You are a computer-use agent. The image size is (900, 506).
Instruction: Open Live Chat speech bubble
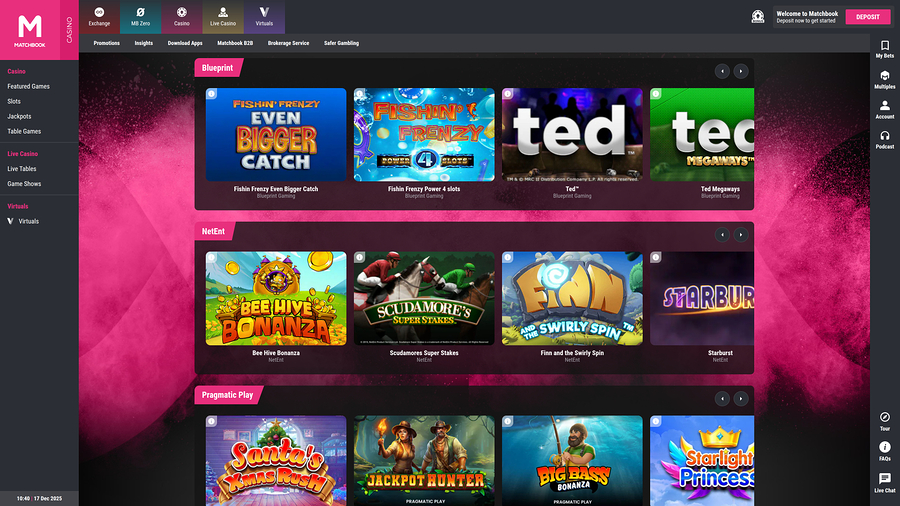pos(885,482)
